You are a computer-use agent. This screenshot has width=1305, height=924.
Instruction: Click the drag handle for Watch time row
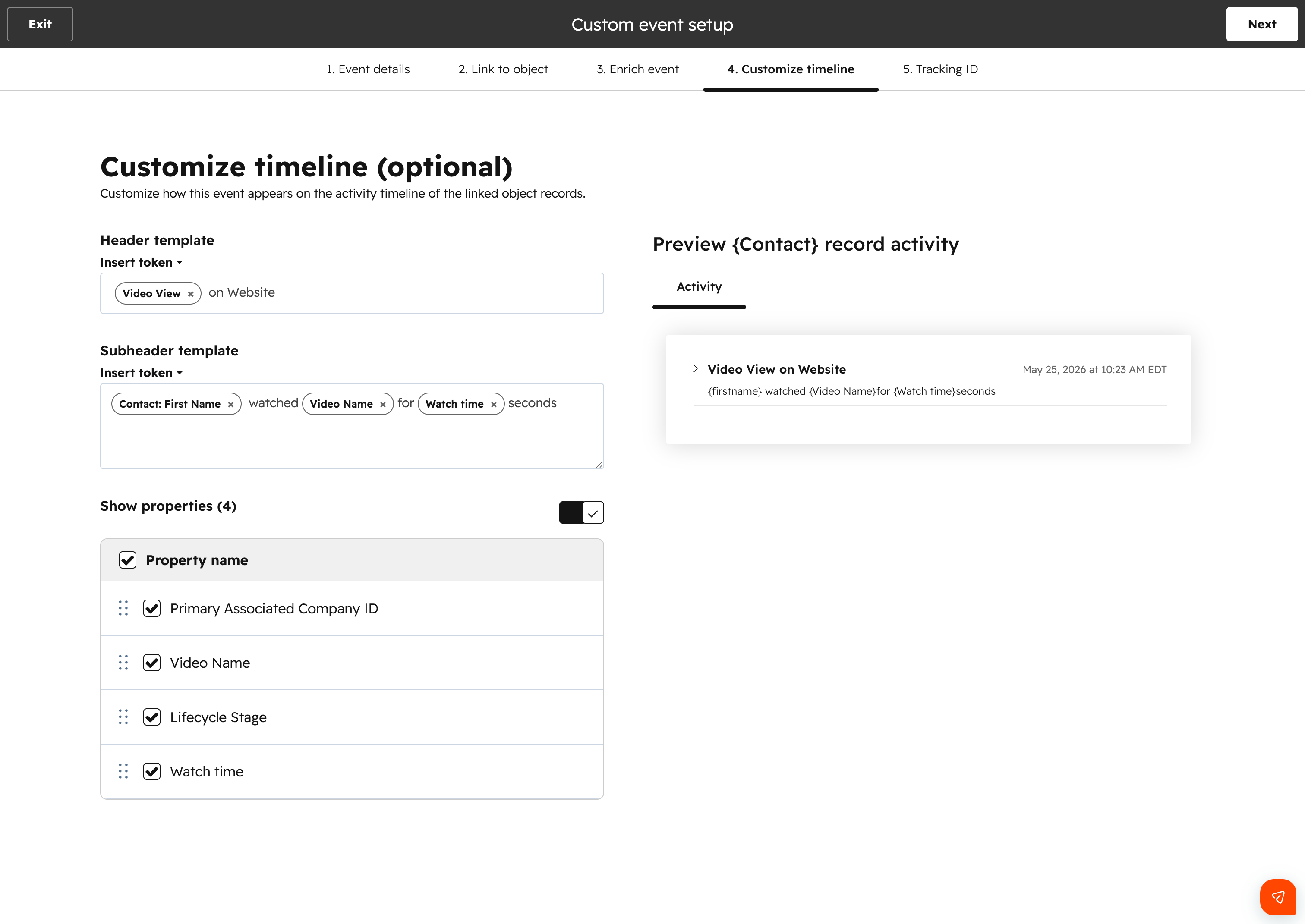point(123,772)
